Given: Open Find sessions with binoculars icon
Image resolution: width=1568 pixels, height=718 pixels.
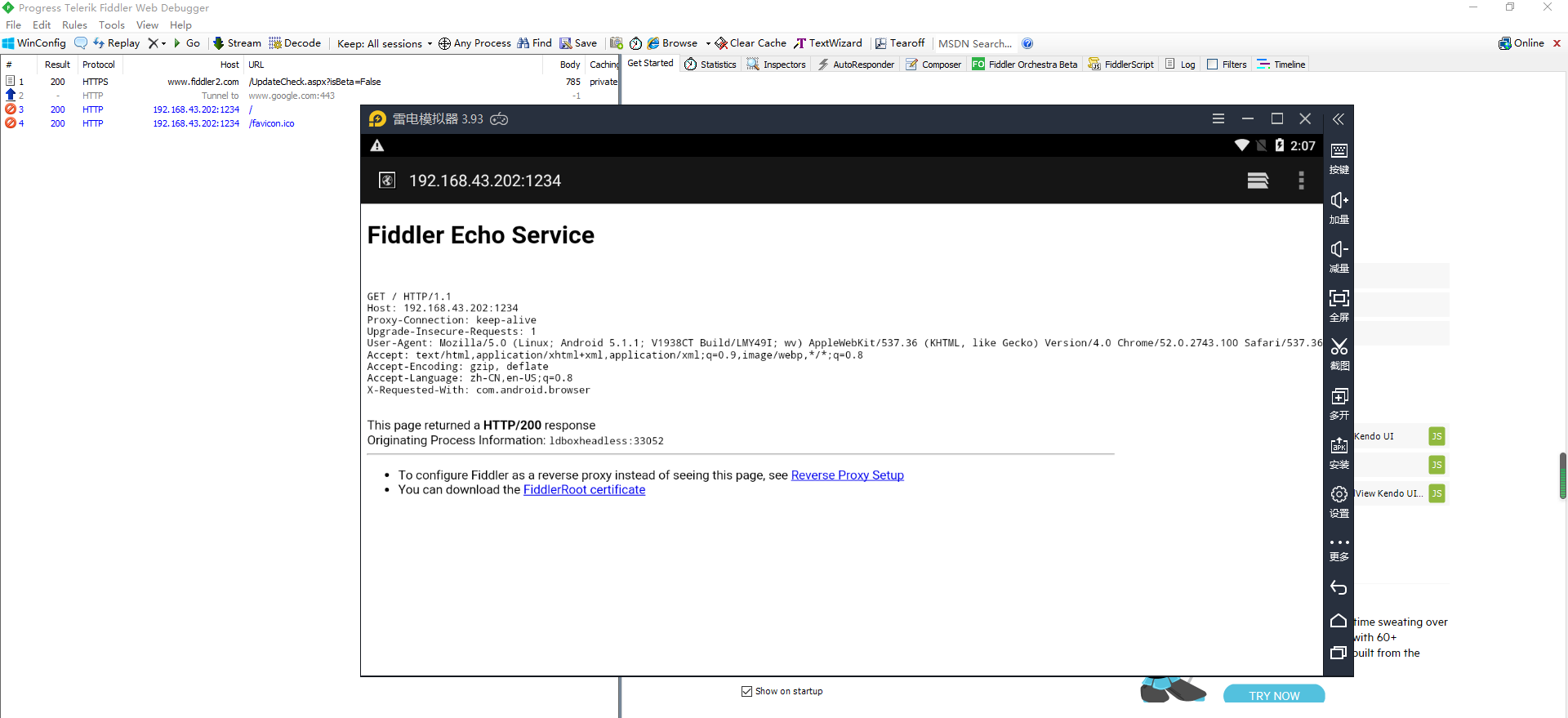Looking at the screenshot, I should pos(534,43).
